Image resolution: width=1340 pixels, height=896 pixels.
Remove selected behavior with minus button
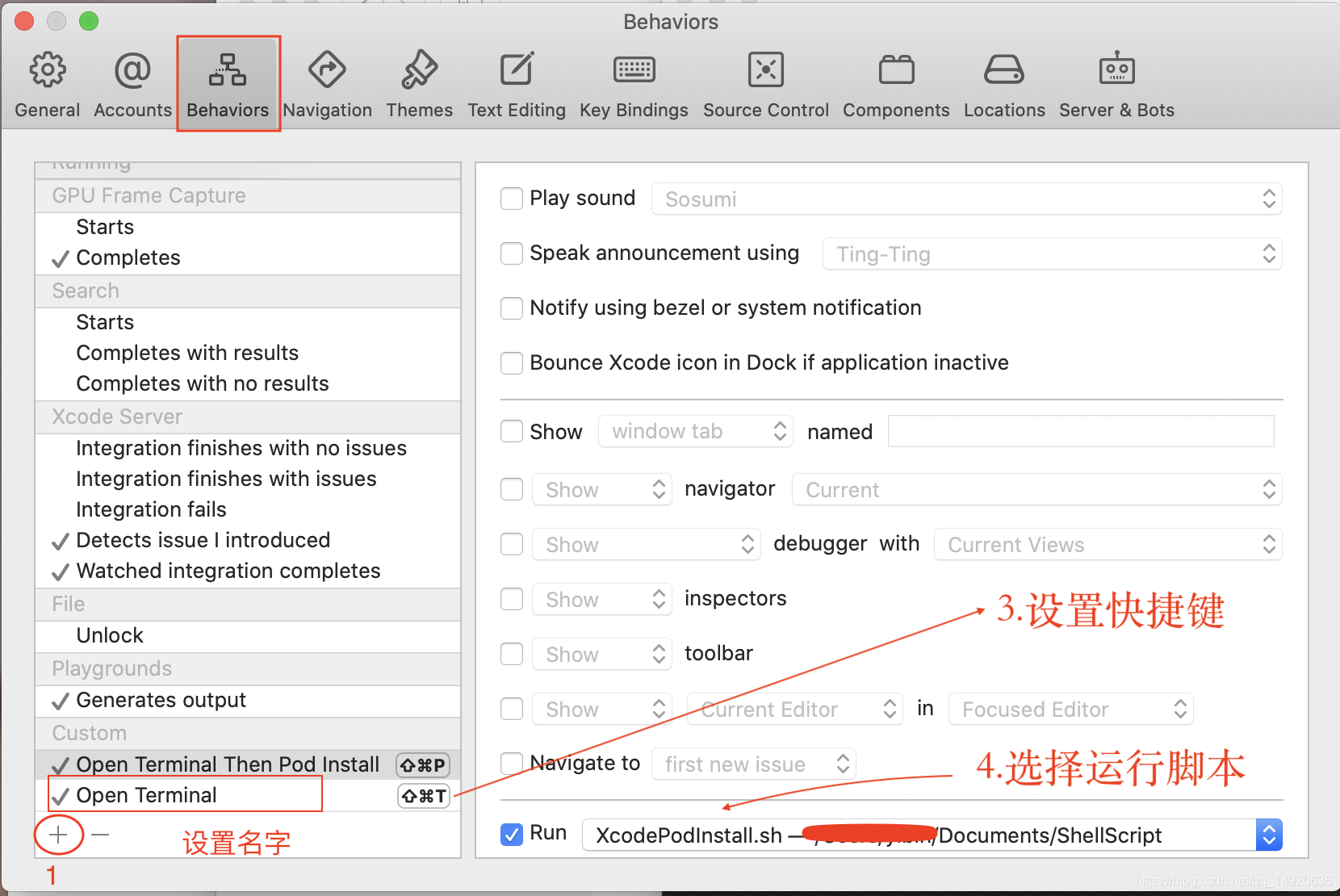[100, 835]
